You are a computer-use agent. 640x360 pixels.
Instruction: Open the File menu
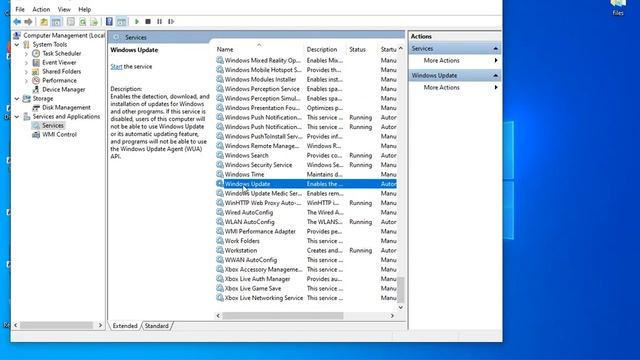point(20,9)
